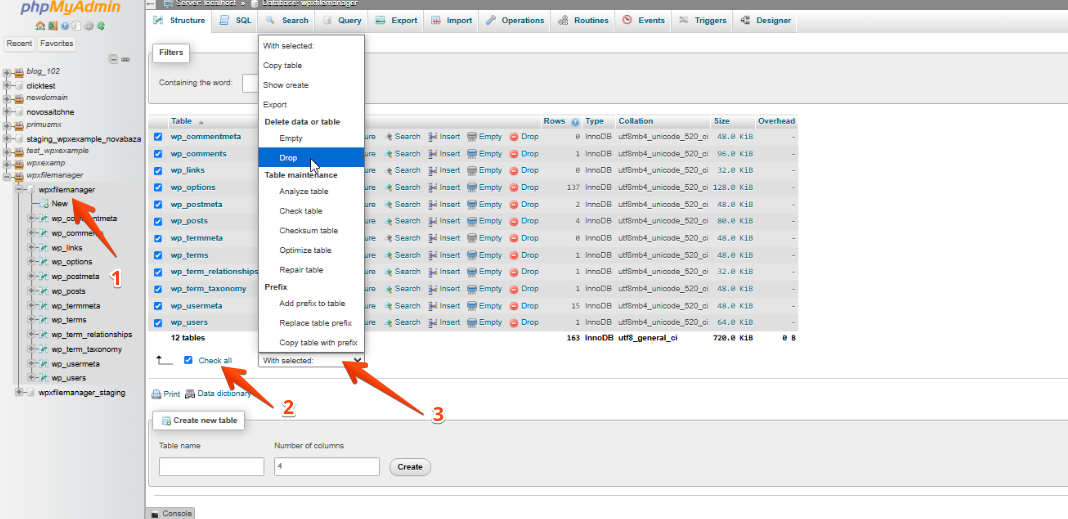Open the wp_postmeta table link
This screenshot has width=1068, height=519.
click(196, 204)
